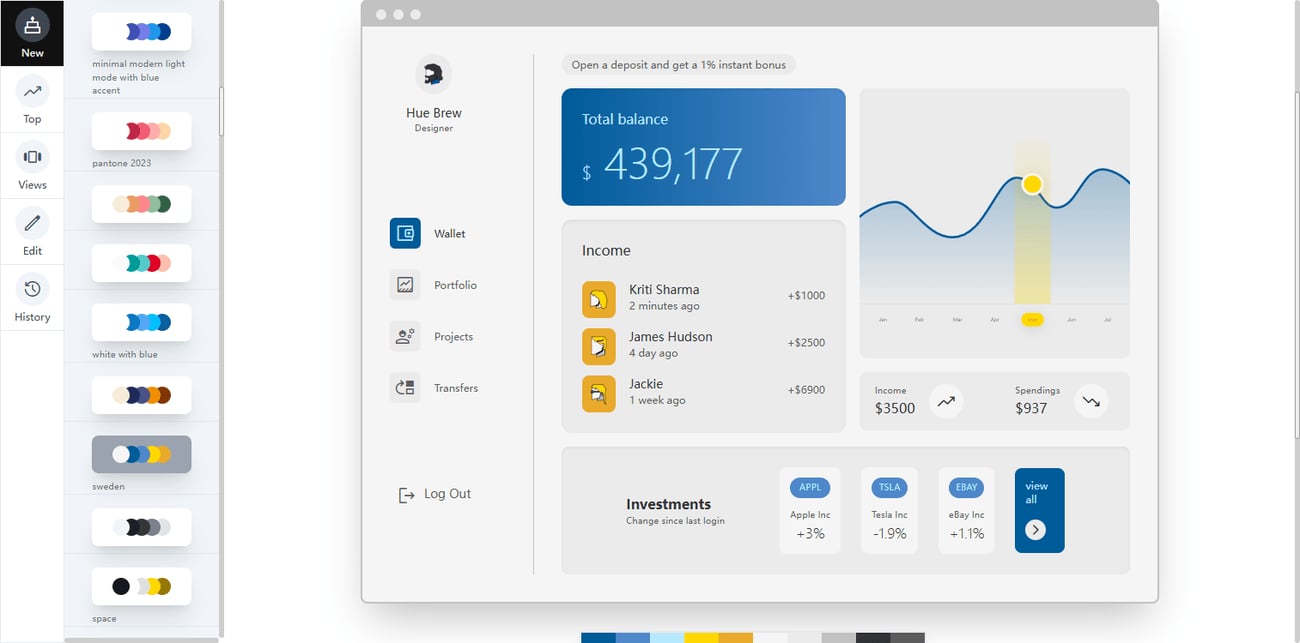Screen dimensions: 1300x643
Task: Select the Portfolio chart icon
Action: click(405, 285)
